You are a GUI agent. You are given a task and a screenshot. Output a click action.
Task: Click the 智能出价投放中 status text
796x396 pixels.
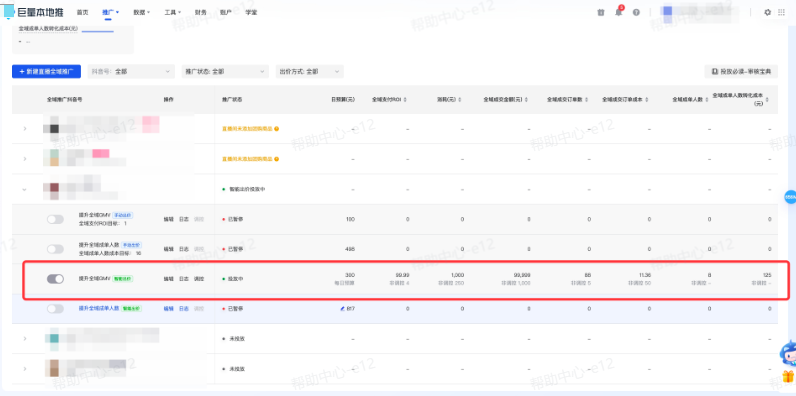click(247, 189)
